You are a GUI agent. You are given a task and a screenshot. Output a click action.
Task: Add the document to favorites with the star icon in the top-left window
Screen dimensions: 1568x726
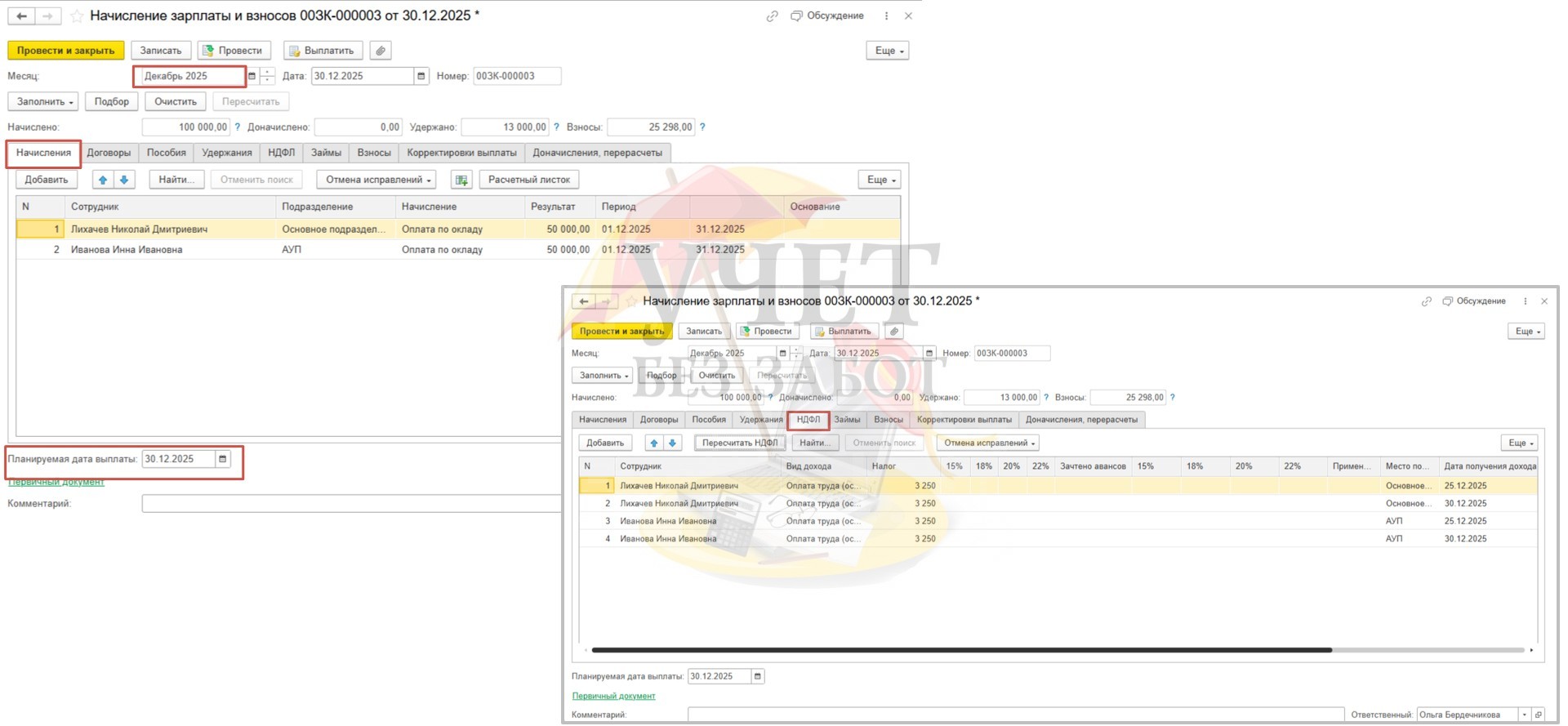(x=77, y=16)
